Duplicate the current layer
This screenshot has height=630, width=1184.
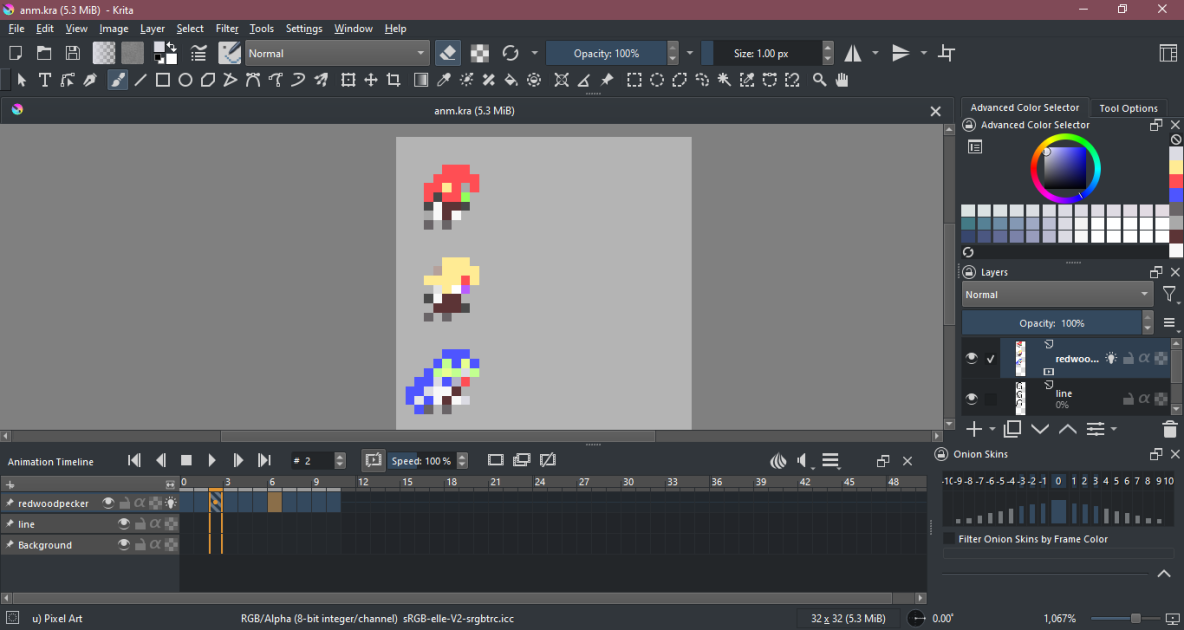point(1012,430)
